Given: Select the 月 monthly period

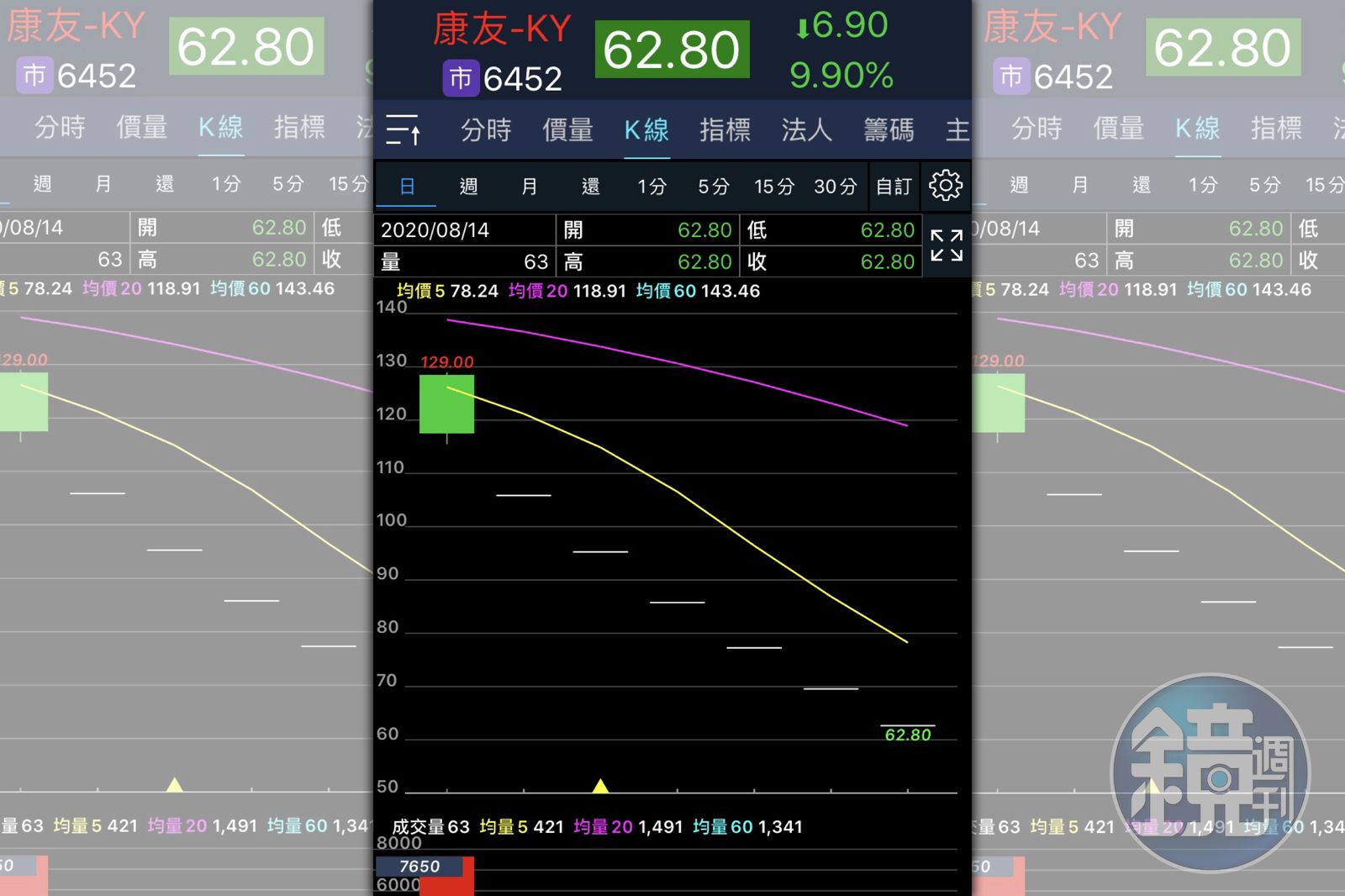Looking at the screenshot, I should (530, 187).
